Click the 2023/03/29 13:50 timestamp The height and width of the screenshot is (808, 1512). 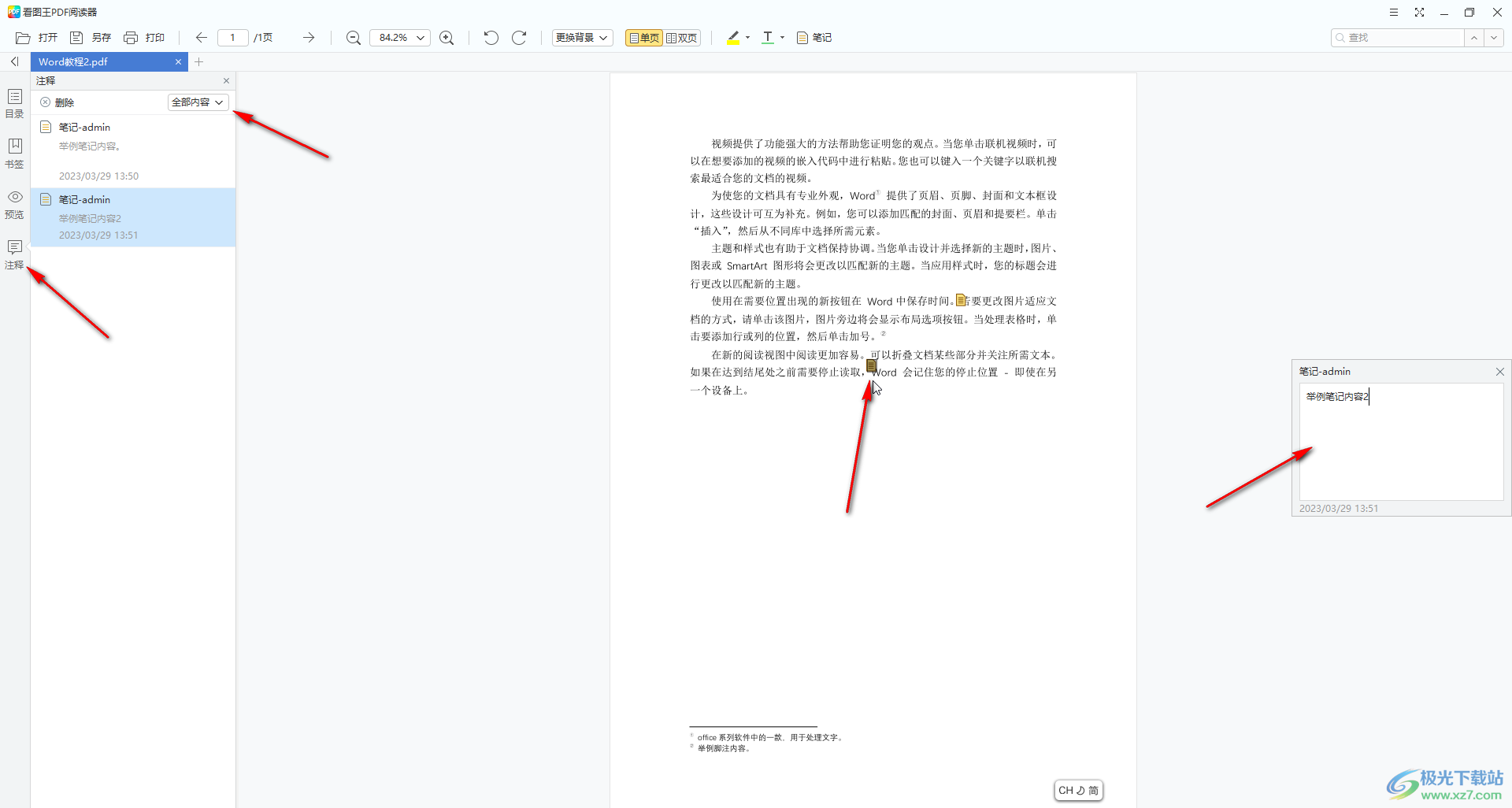tap(98, 176)
